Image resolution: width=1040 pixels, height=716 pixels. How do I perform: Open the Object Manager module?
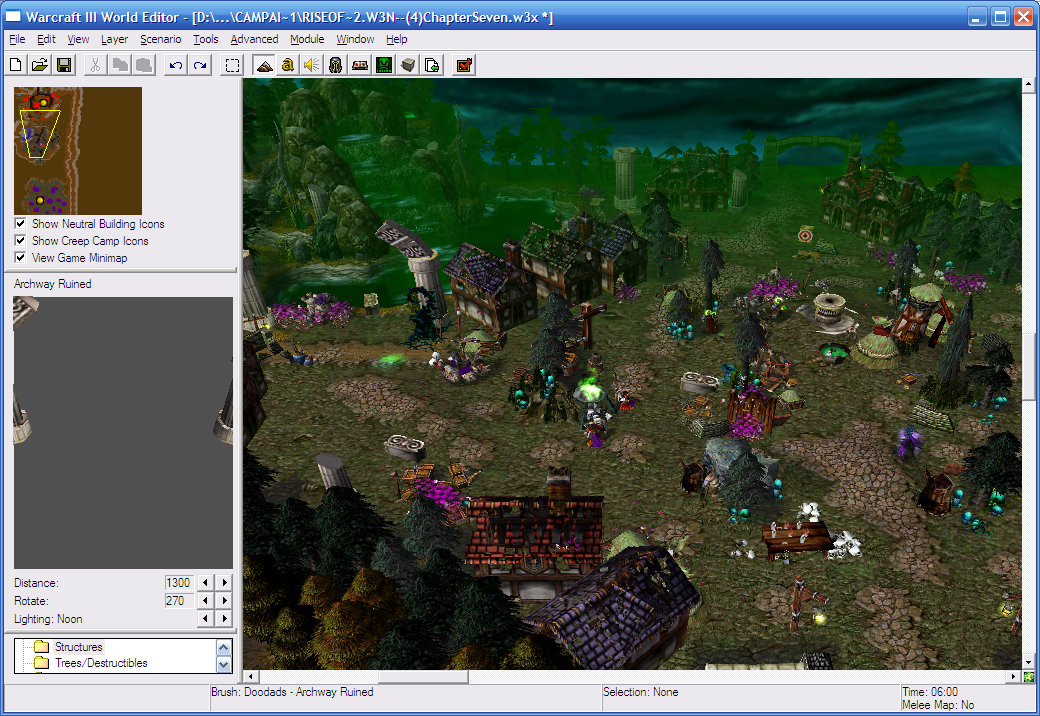pos(408,65)
